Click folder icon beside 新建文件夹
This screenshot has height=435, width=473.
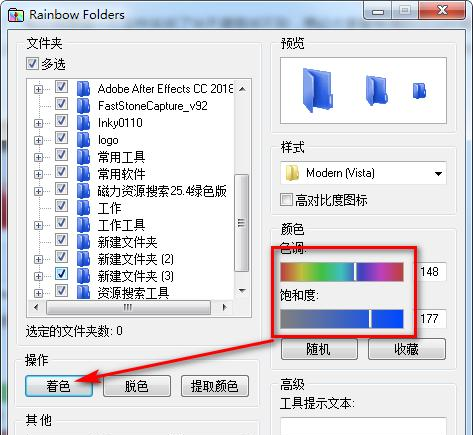pyautogui.click(x=83, y=242)
